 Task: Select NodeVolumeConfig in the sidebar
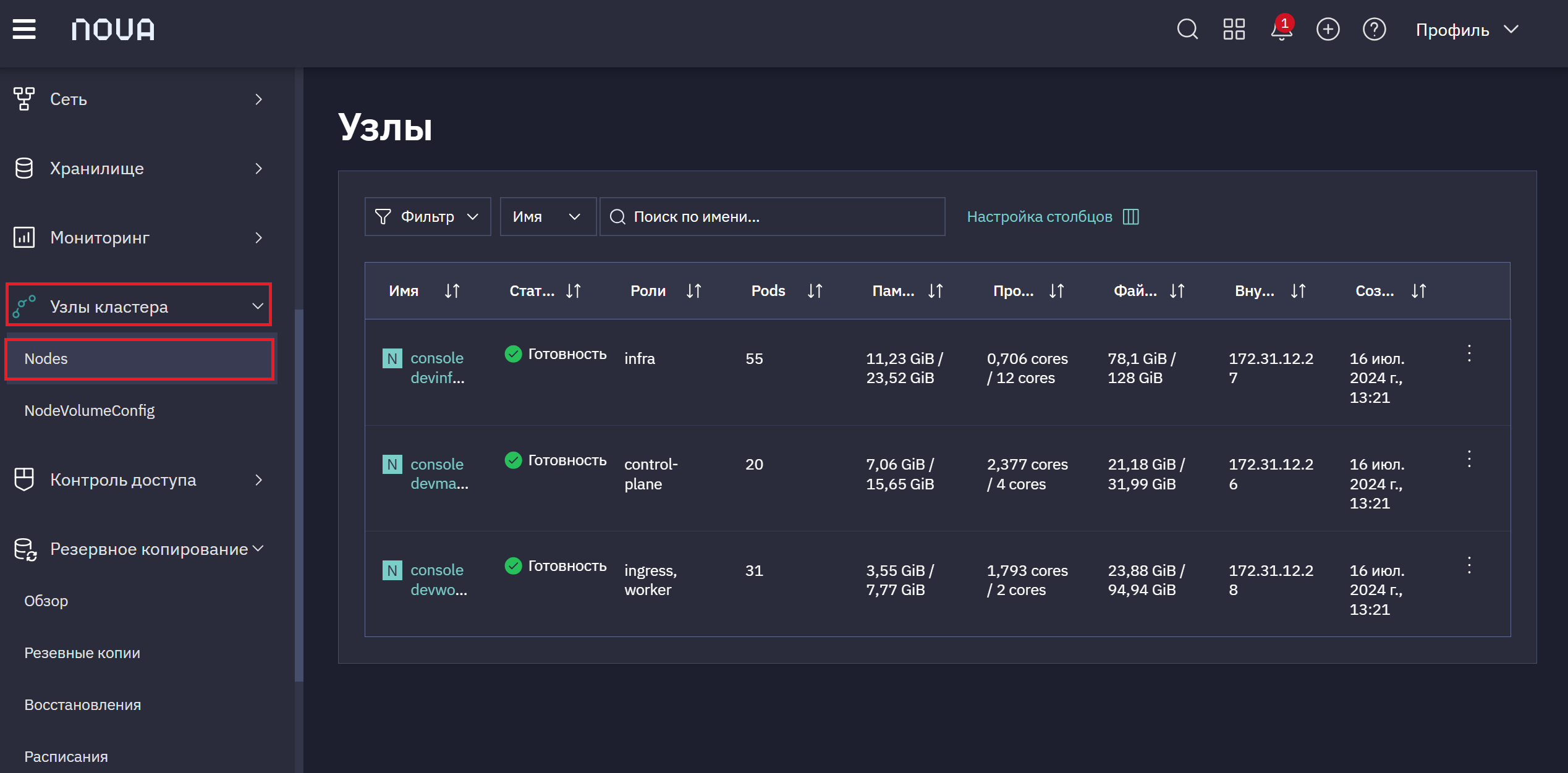(90, 411)
